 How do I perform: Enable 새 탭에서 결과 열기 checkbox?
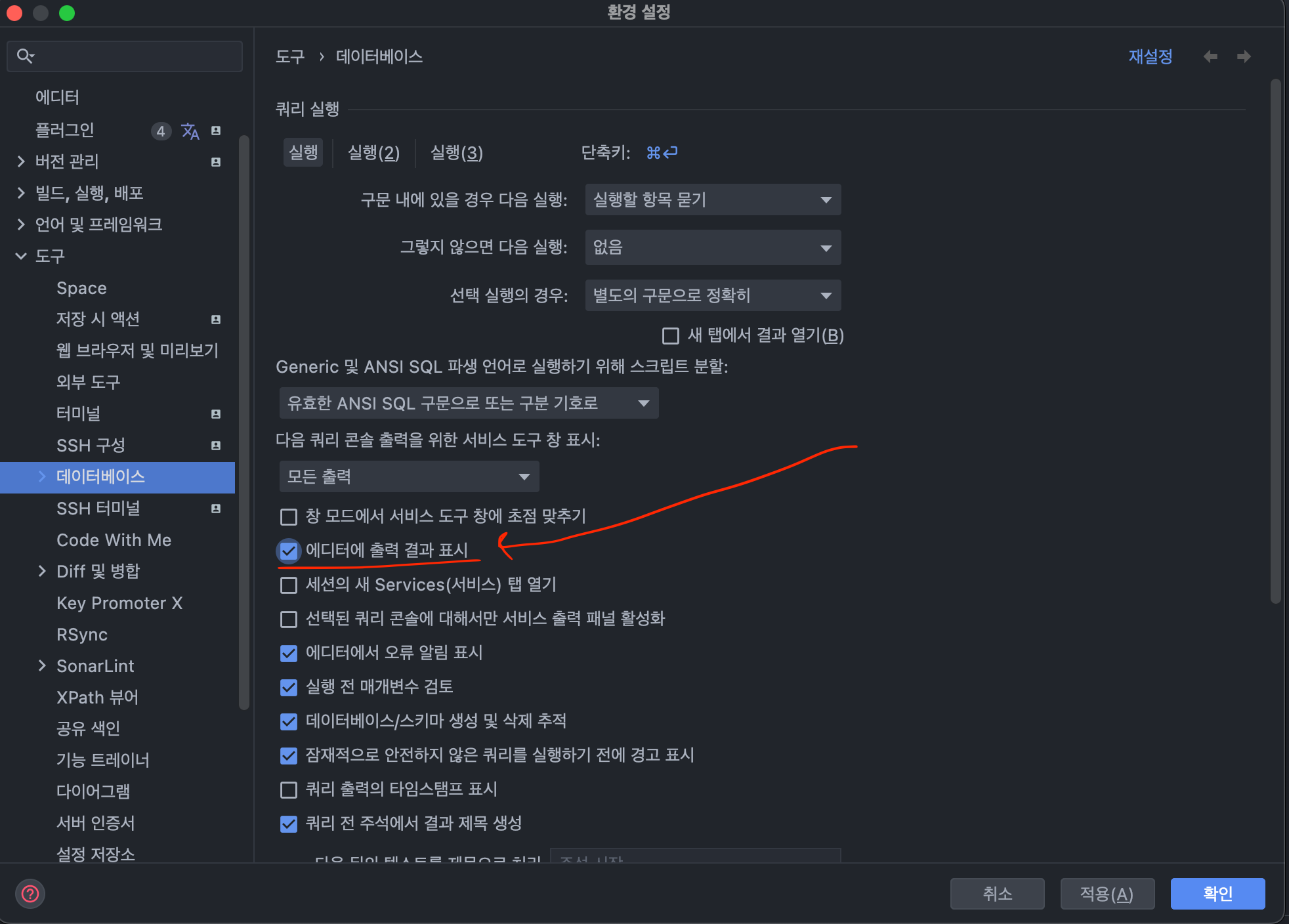(x=671, y=336)
